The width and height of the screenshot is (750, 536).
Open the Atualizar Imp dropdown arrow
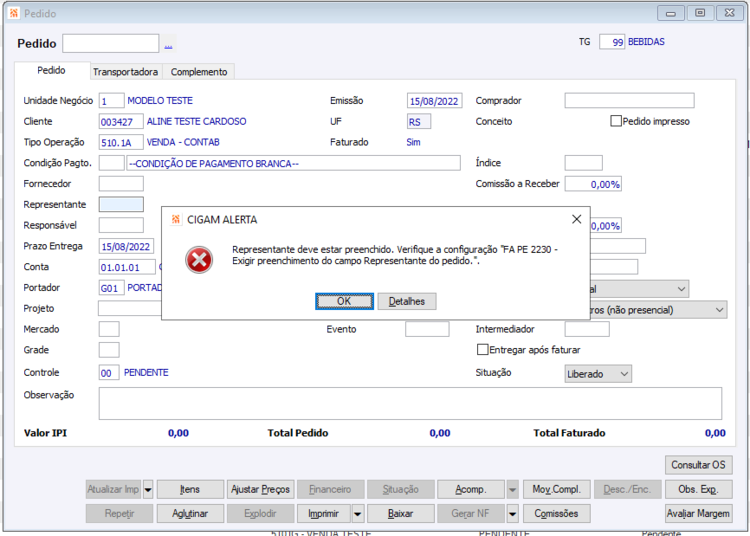tap(148, 489)
